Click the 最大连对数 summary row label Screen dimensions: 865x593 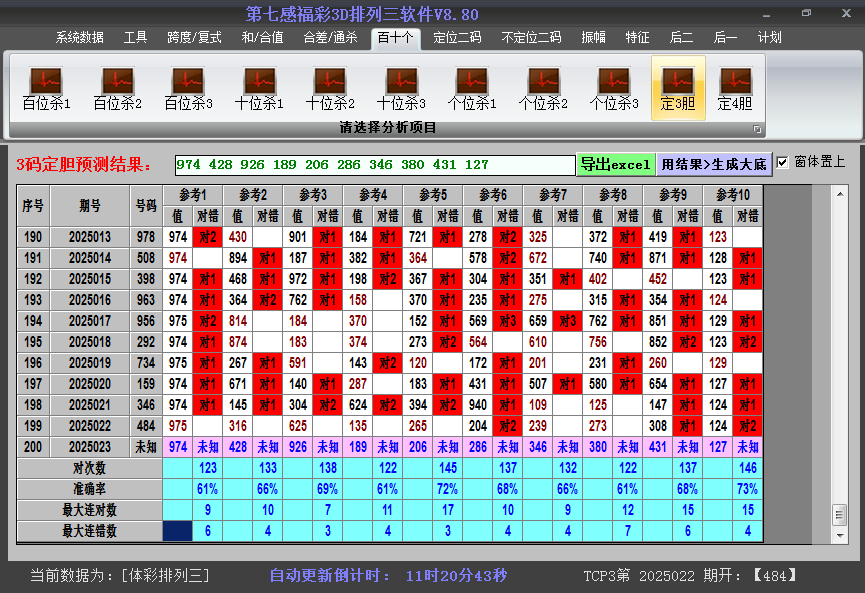(x=89, y=510)
